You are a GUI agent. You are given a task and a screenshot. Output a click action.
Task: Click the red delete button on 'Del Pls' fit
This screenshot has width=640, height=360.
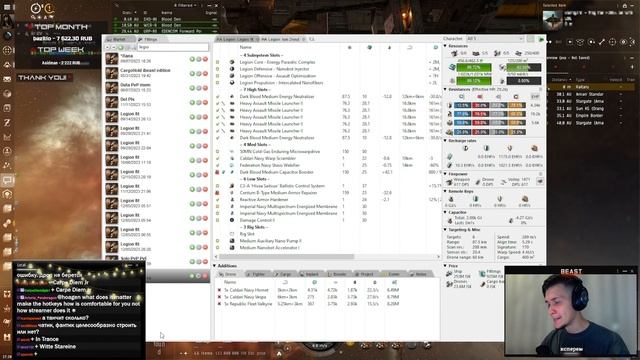[205, 102]
